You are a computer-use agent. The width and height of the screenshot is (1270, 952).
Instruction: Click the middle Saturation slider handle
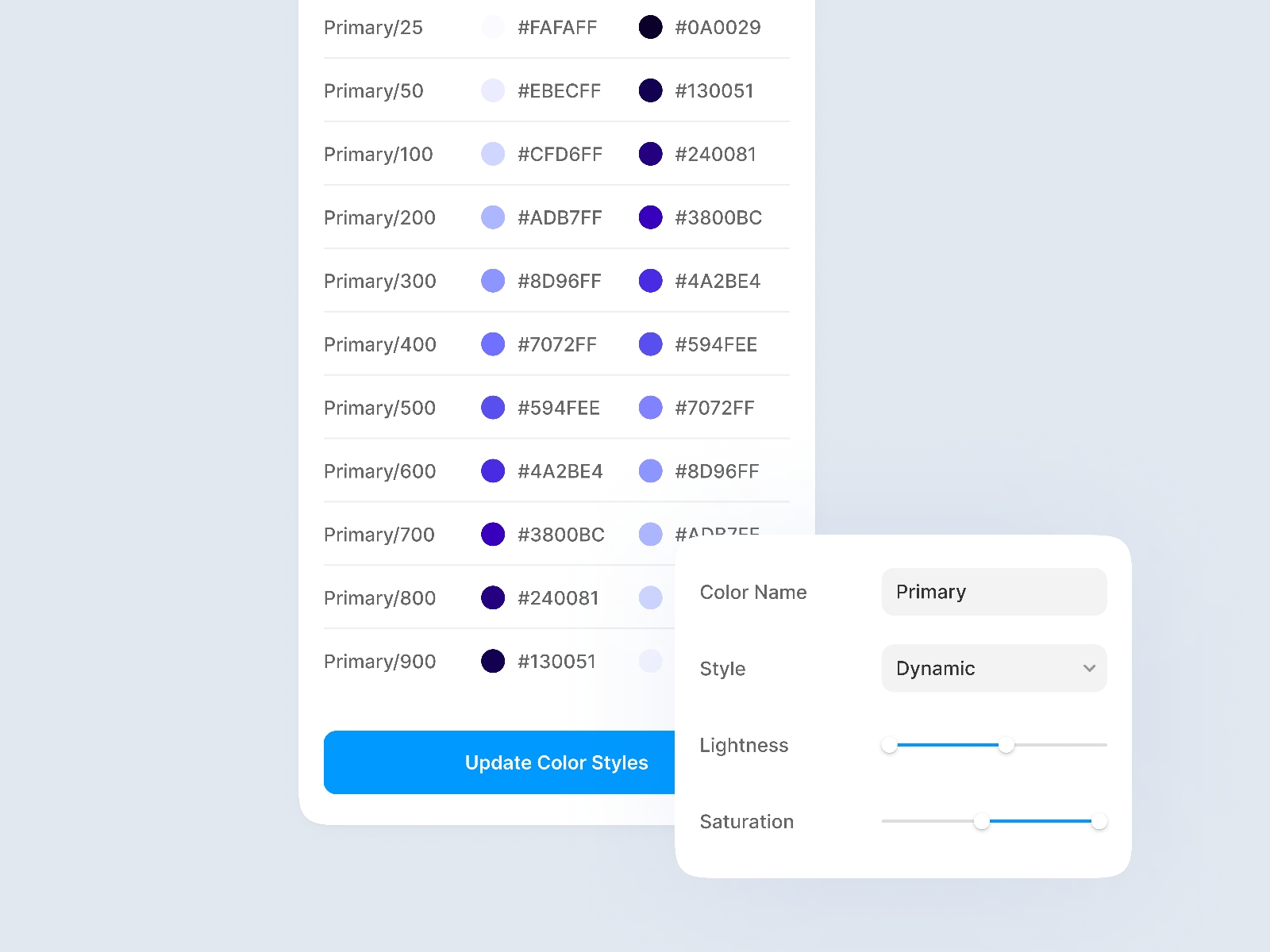[982, 821]
